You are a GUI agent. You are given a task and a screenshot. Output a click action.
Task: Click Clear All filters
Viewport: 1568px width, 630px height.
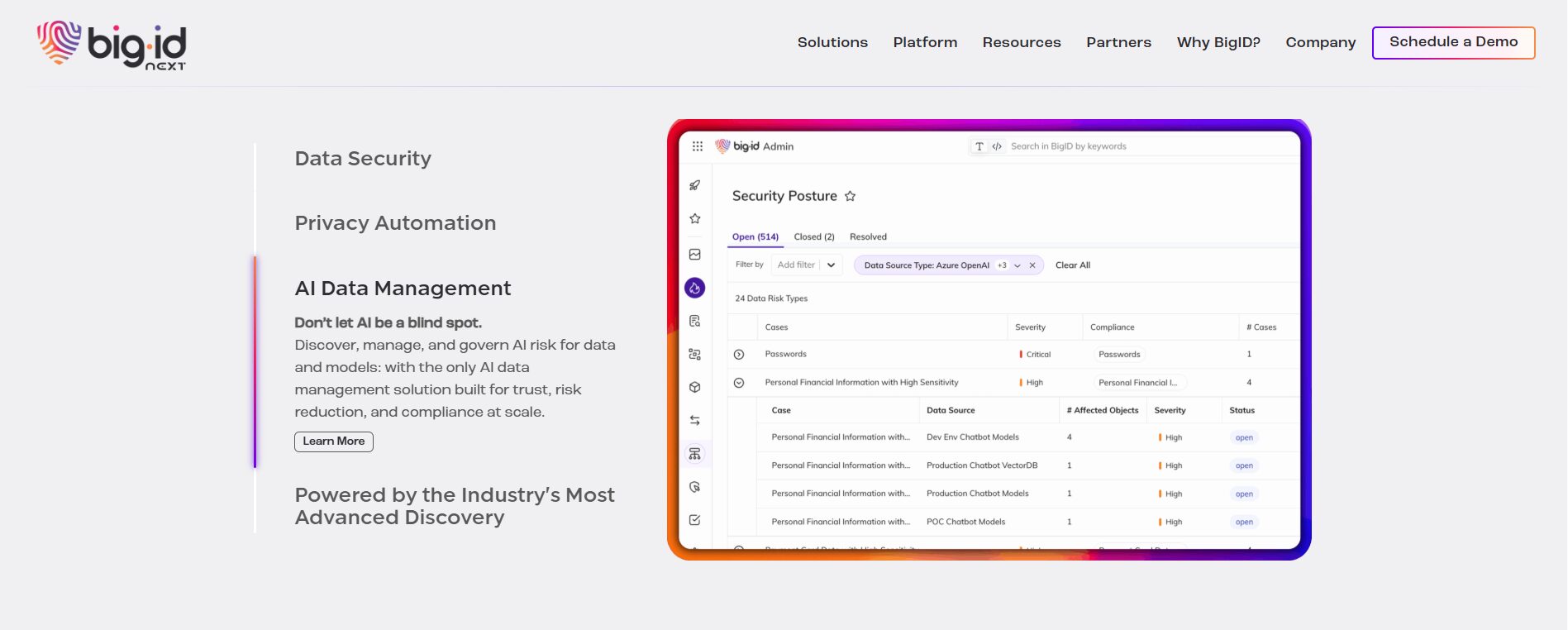[1073, 265]
